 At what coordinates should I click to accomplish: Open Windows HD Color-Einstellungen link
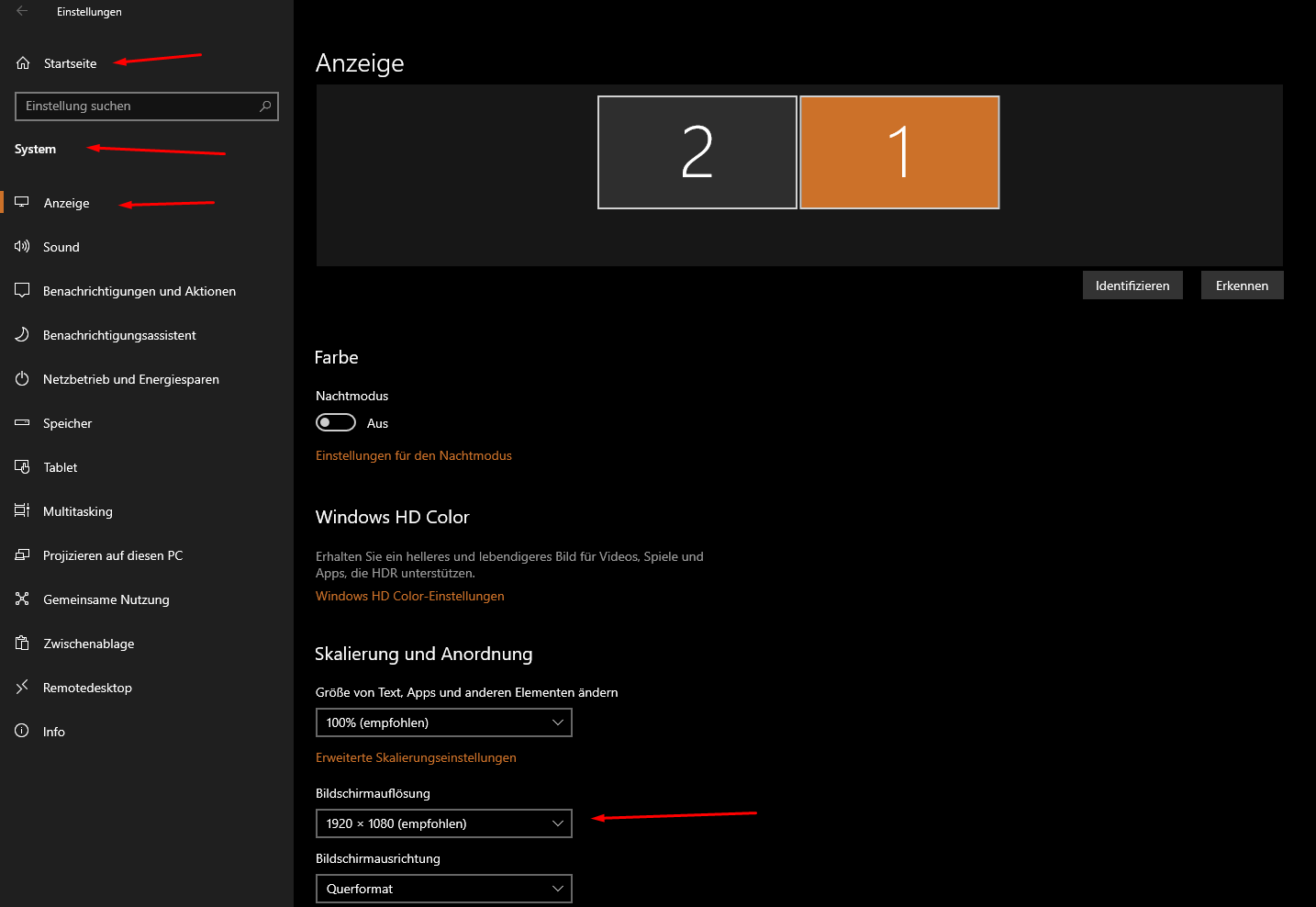click(x=409, y=596)
